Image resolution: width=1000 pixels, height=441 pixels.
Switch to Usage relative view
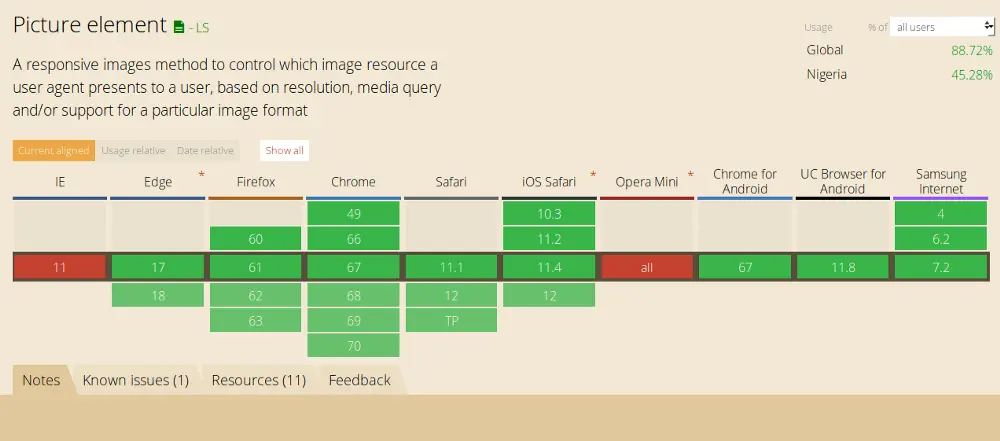pyautogui.click(x=133, y=151)
